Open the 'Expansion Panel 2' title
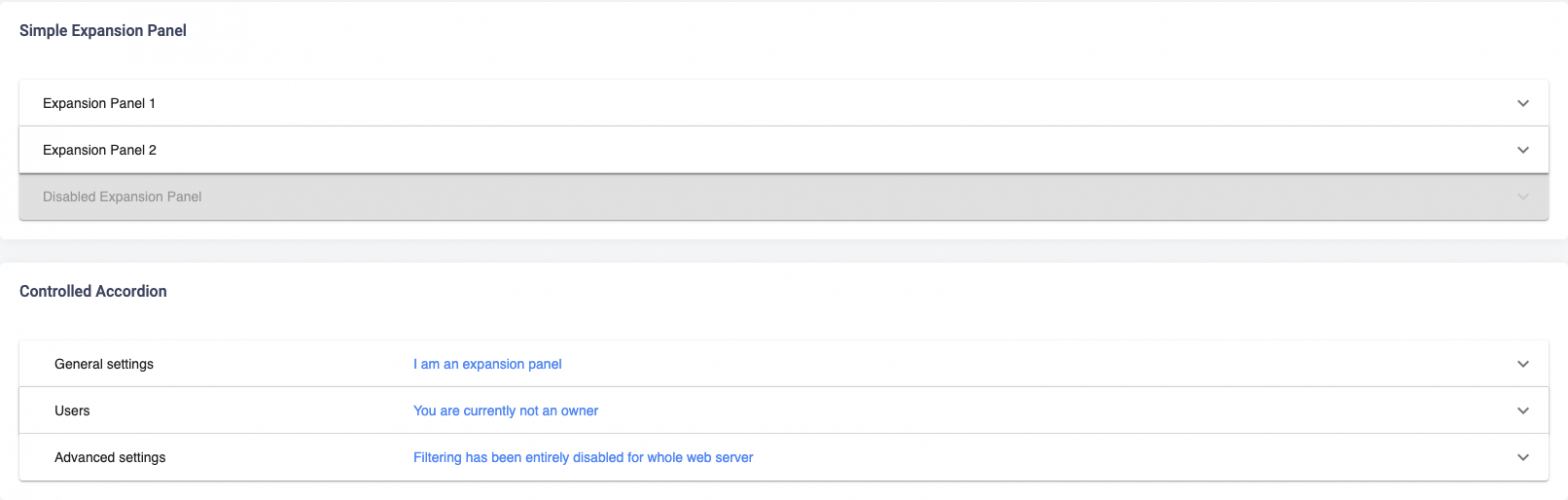This screenshot has height=500, width=1568. point(99,150)
